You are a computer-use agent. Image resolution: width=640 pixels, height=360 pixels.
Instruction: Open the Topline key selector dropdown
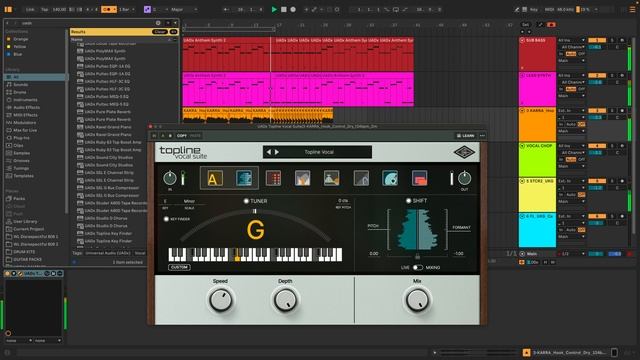(x=165, y=201)
